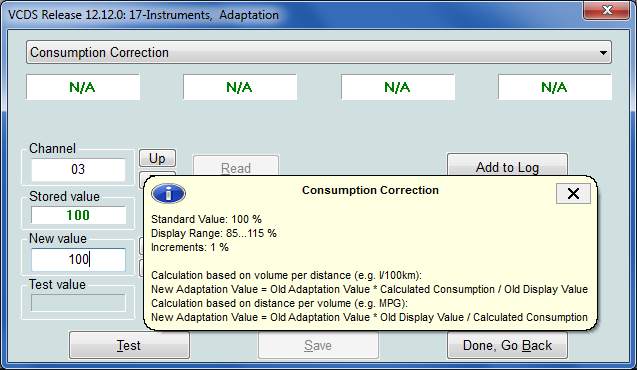Click the first N/A measurement box
Viewport: 637px width, 370px height.
(x=83, y=87)
